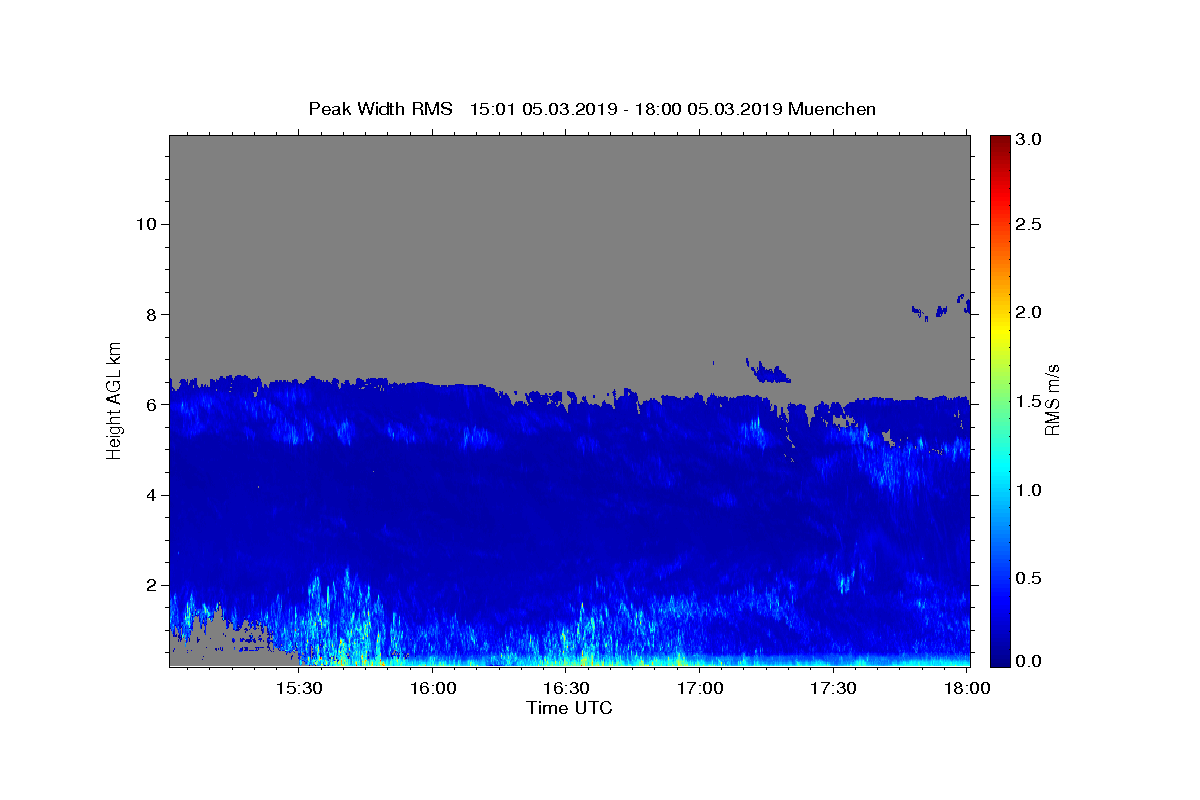
Task: Click the dark red top of colorbar
Action: 999,143
